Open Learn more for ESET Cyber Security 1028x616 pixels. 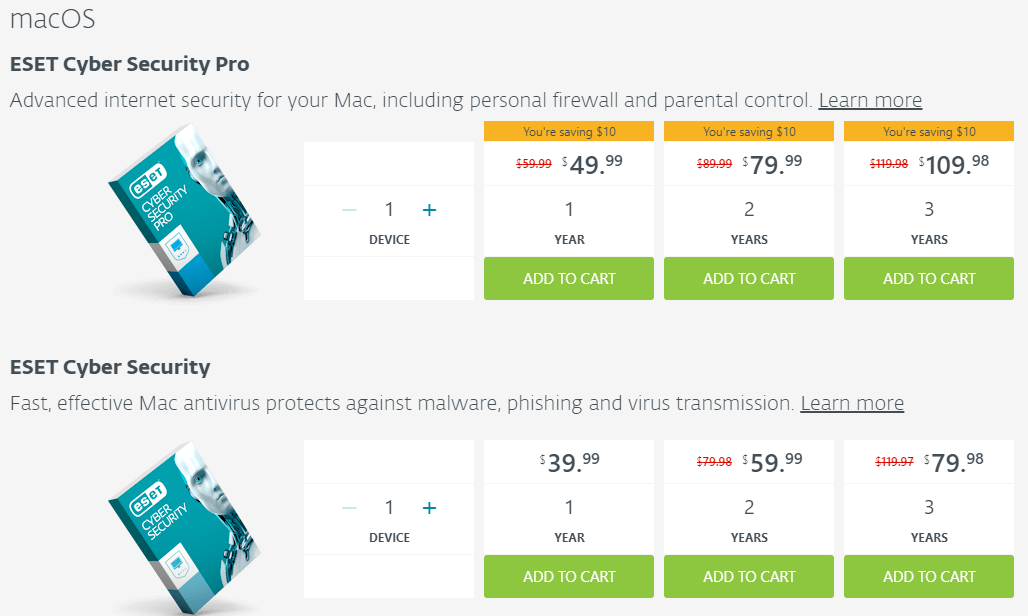(852, 403)
